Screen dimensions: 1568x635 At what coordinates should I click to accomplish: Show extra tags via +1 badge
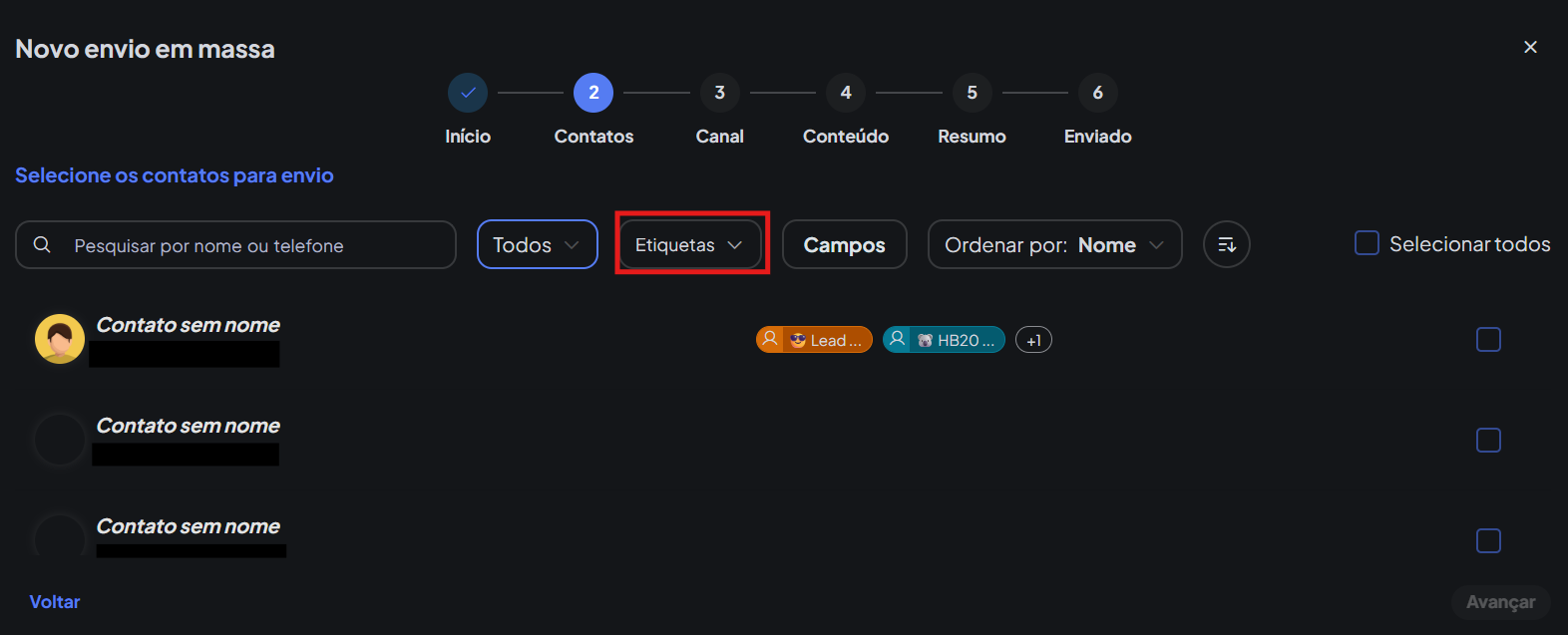[1033, 340]
